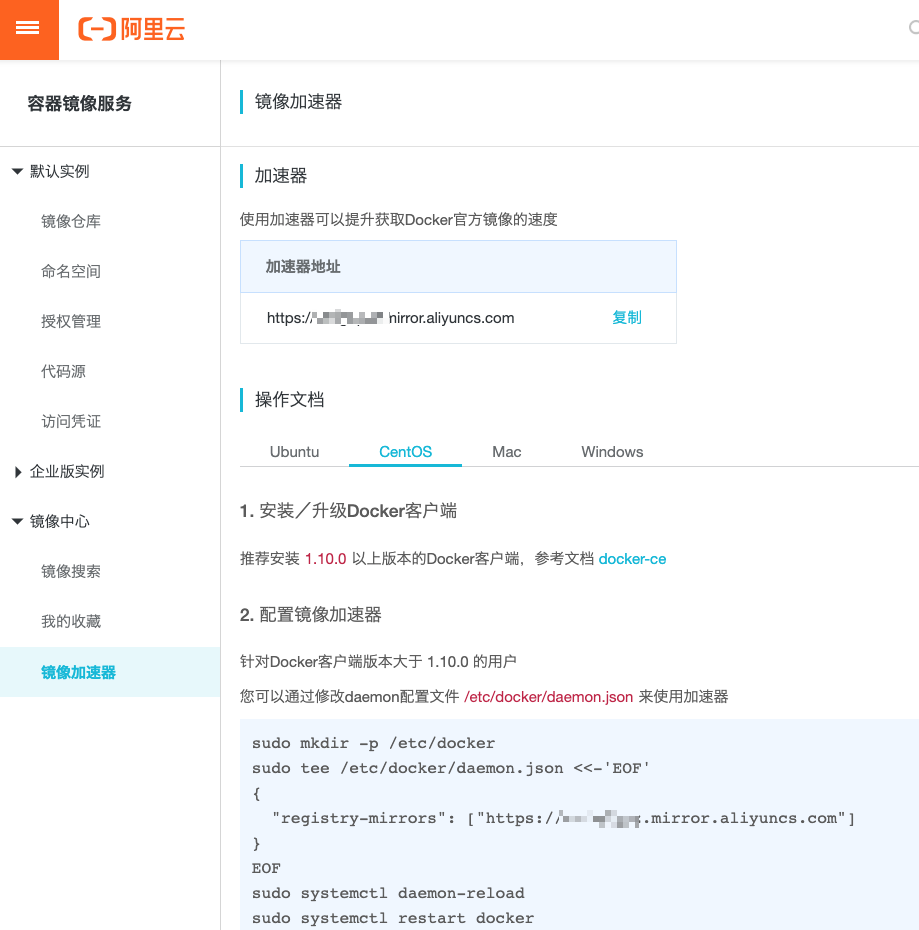Switch to the CentOS tab
The height and width of the screenshot is (930, 919).
(x=405, y=452)
